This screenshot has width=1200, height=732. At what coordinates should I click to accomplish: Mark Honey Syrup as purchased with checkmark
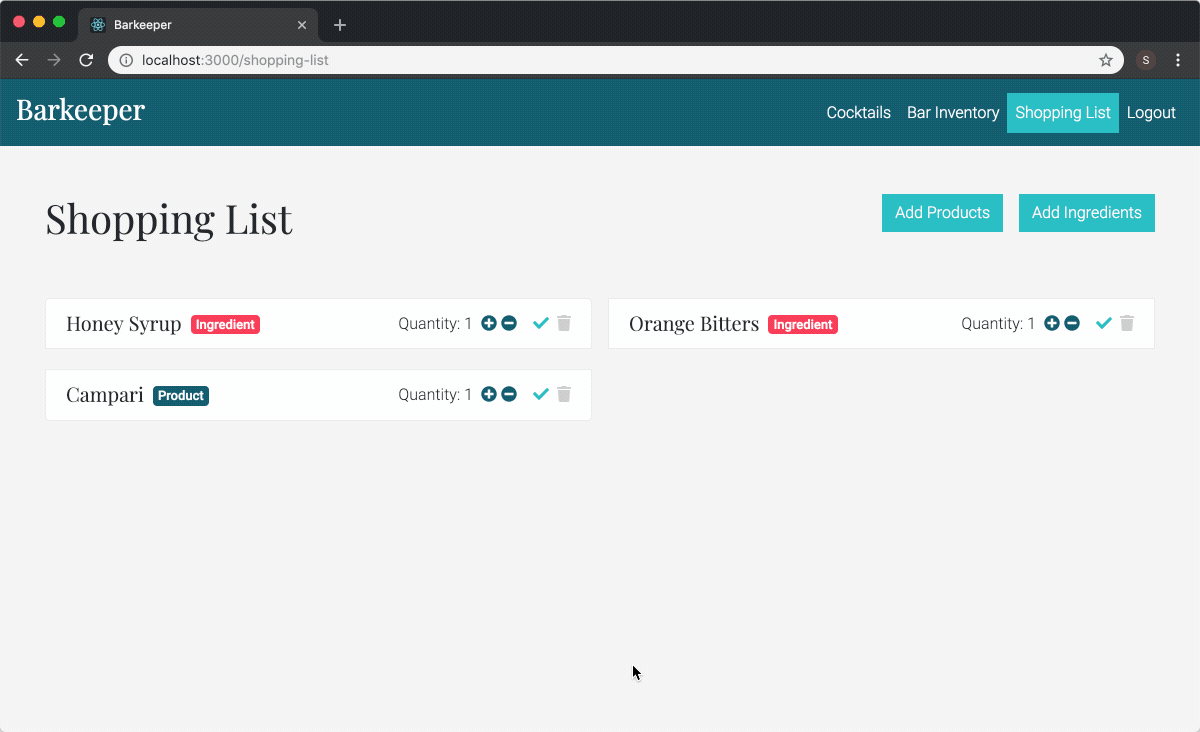541,323
